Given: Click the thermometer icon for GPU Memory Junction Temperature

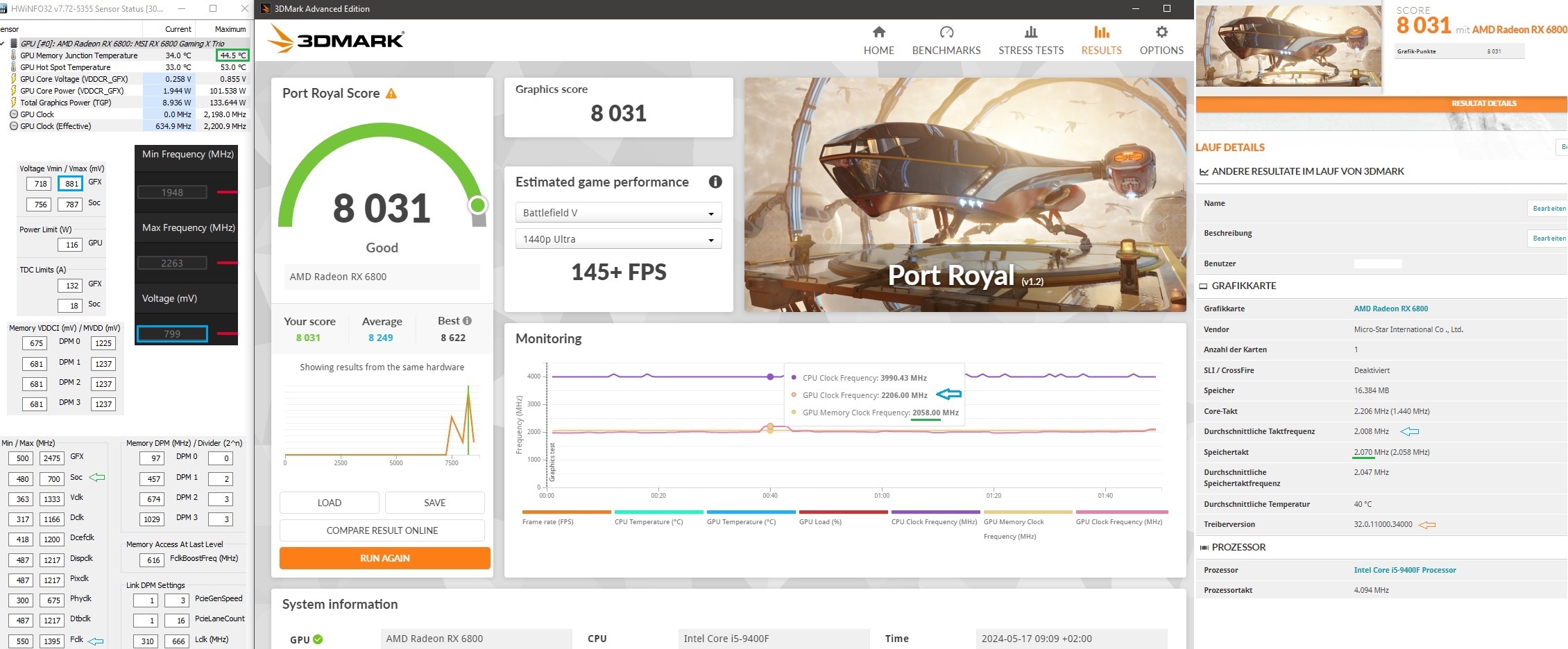Looking at the screenshot, I should pos(14,55).
